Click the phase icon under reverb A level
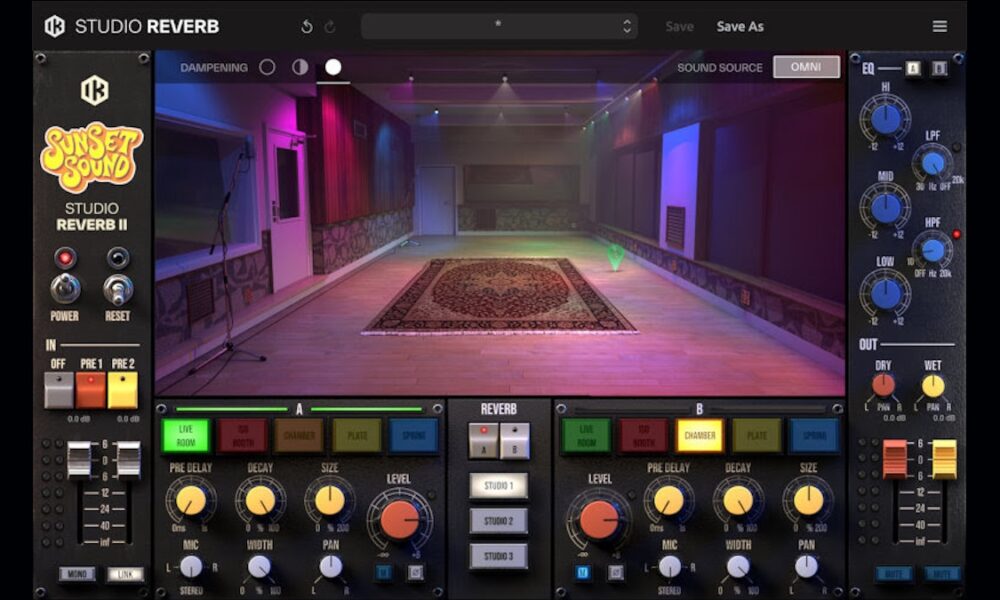Screen dimensions: 1000x600 tap(414, 573)
